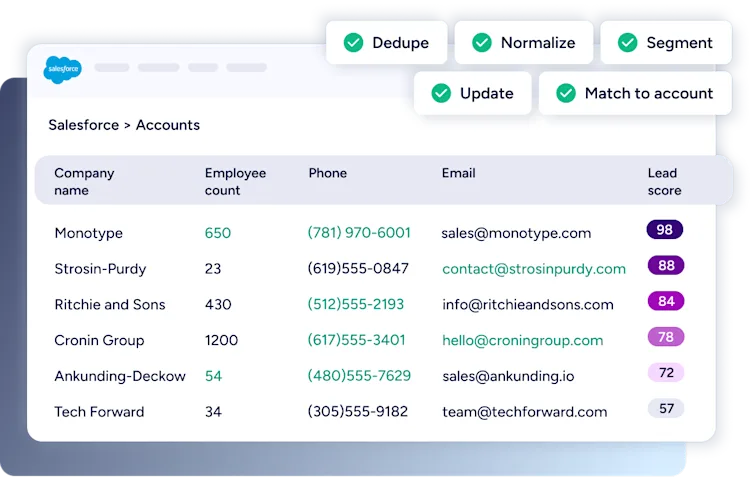
Task: Click email team@techforward.com
Action: pyautogui.click(x=525, y=412)
